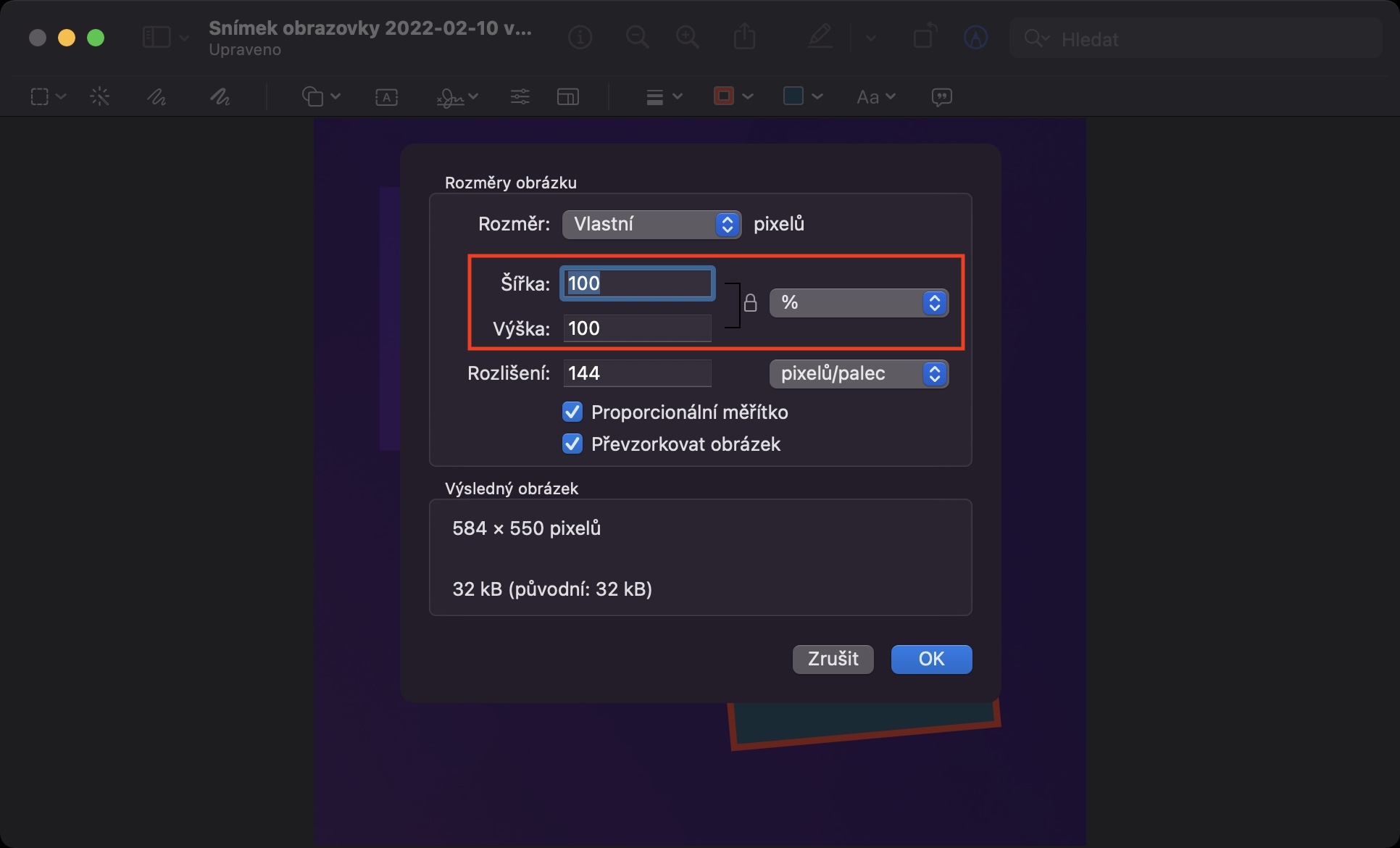The image size is (1400, 848).
Task: Confirm the dialog with the OK button
Action: [931, 659]
